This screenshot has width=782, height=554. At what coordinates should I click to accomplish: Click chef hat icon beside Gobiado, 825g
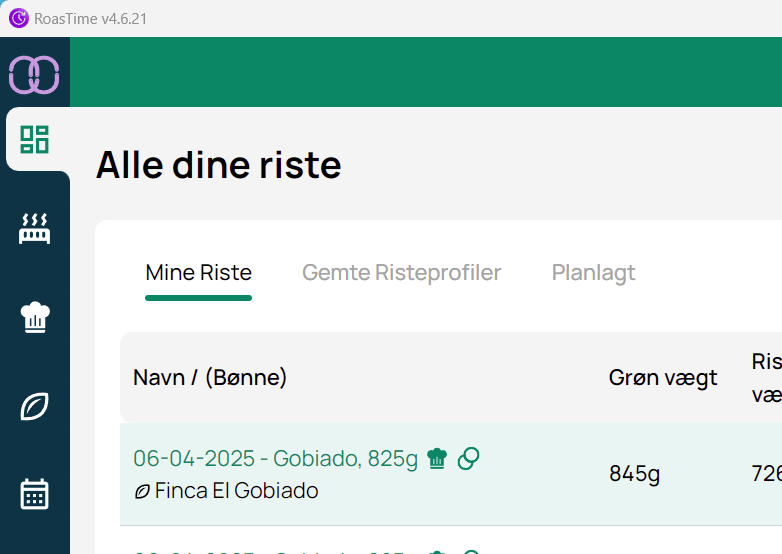pyautogui.click(x=437, y=458)
